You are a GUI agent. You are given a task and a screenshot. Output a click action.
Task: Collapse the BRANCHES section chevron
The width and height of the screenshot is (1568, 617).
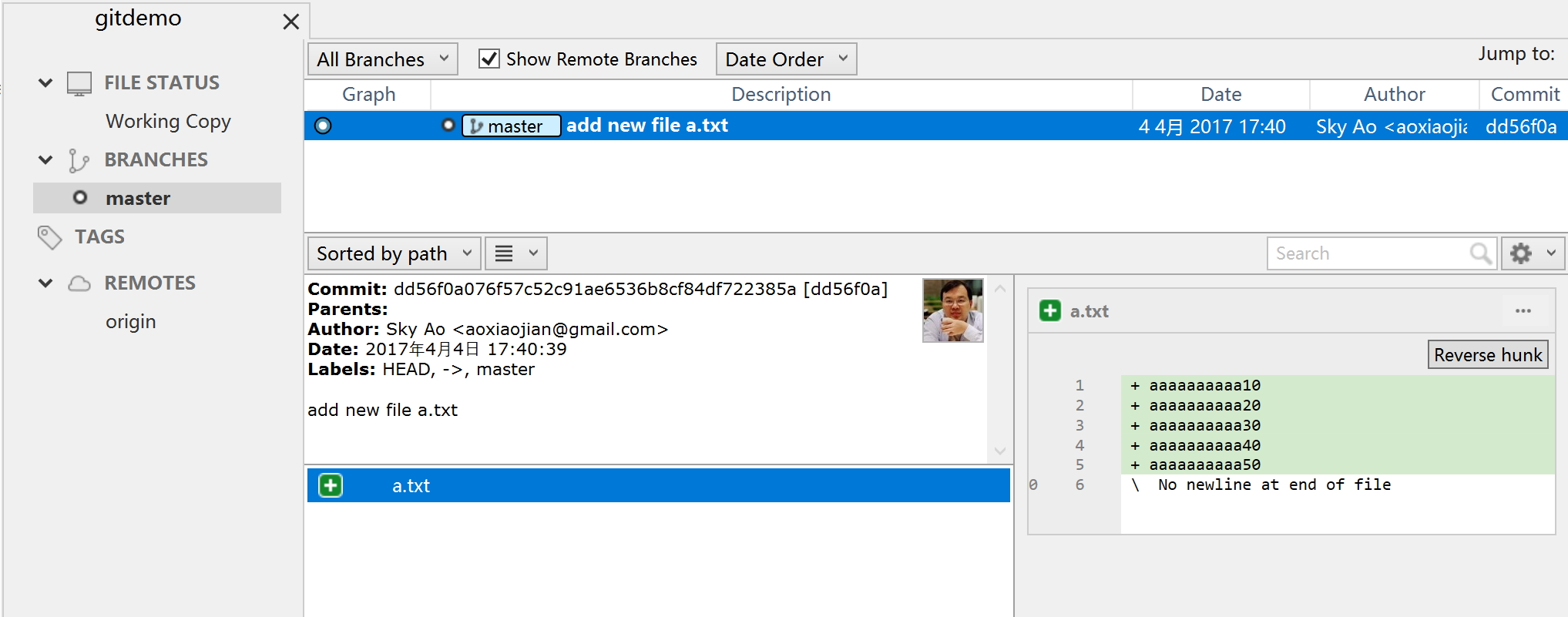coord(45,160)
